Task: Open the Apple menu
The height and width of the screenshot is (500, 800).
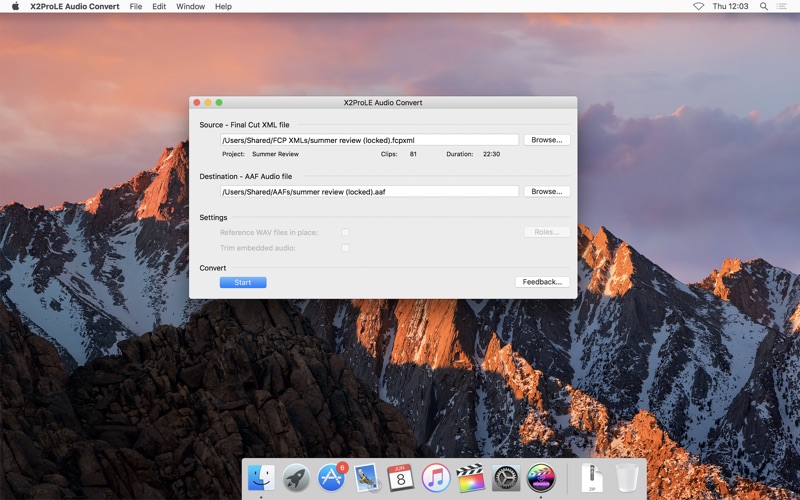Action: [x=15, y=6]
